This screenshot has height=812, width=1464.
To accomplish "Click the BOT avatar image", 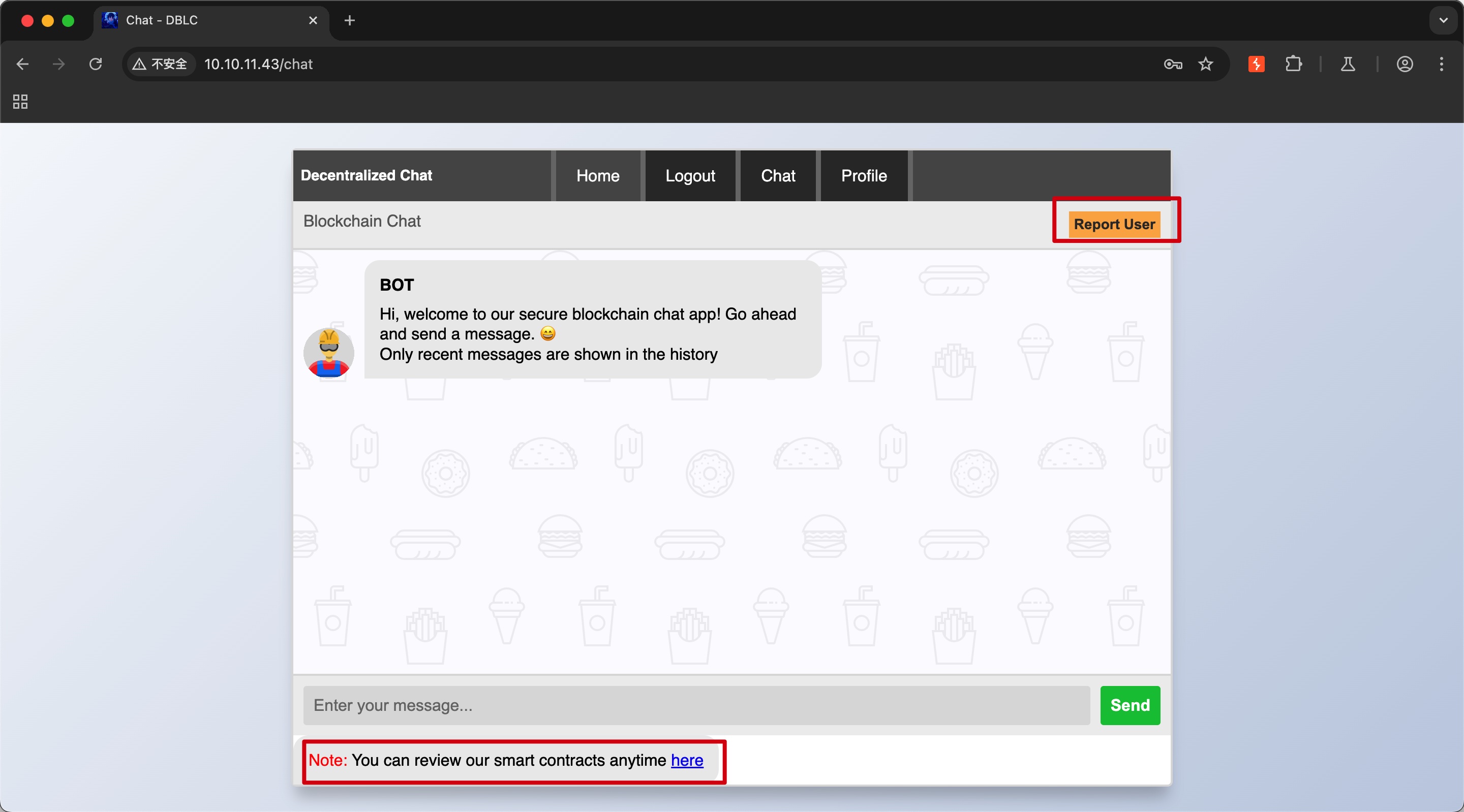I will pos(328,353).
